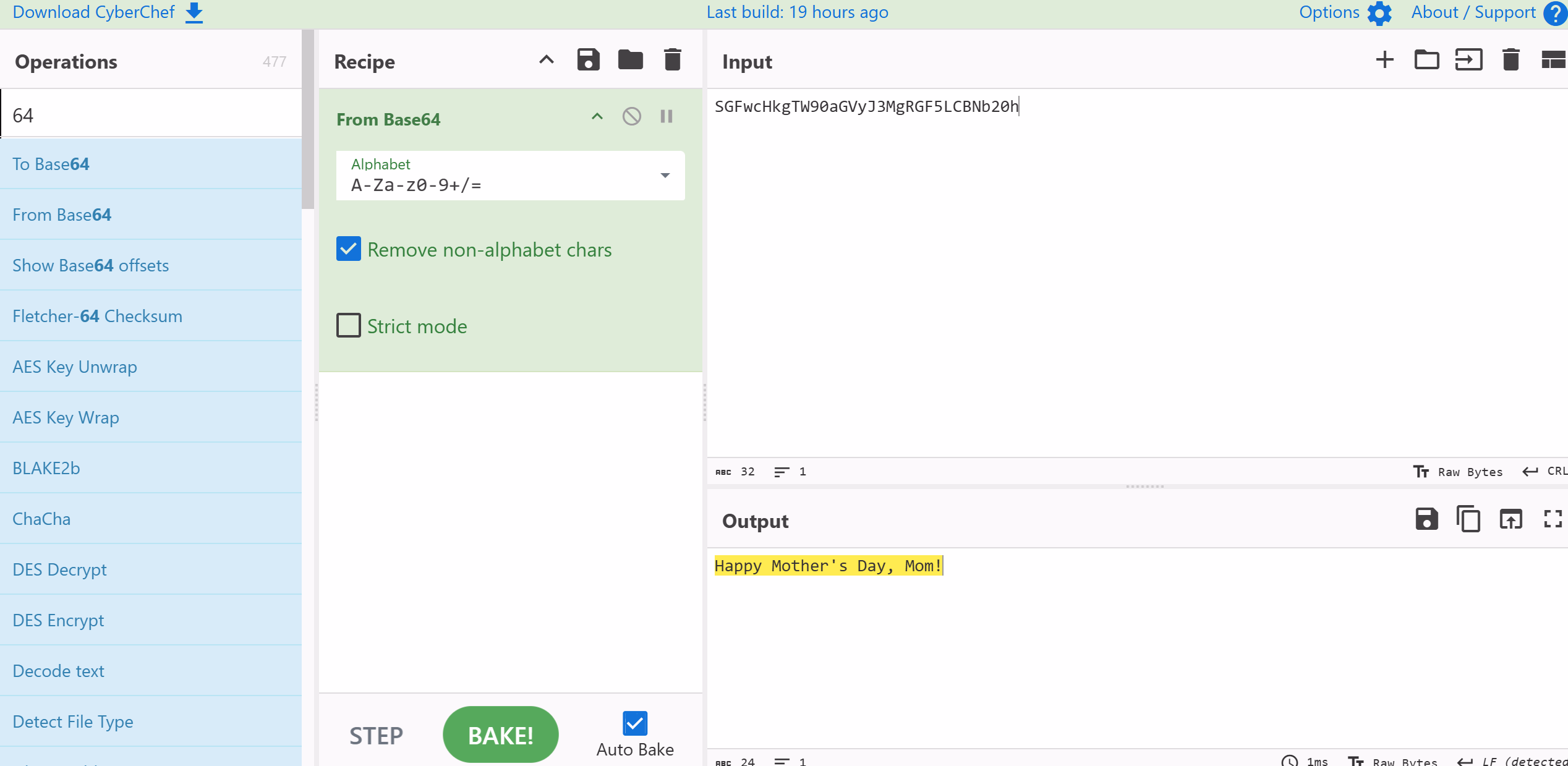Save the recipe with the floppy icon

click(x=588, y=60)
